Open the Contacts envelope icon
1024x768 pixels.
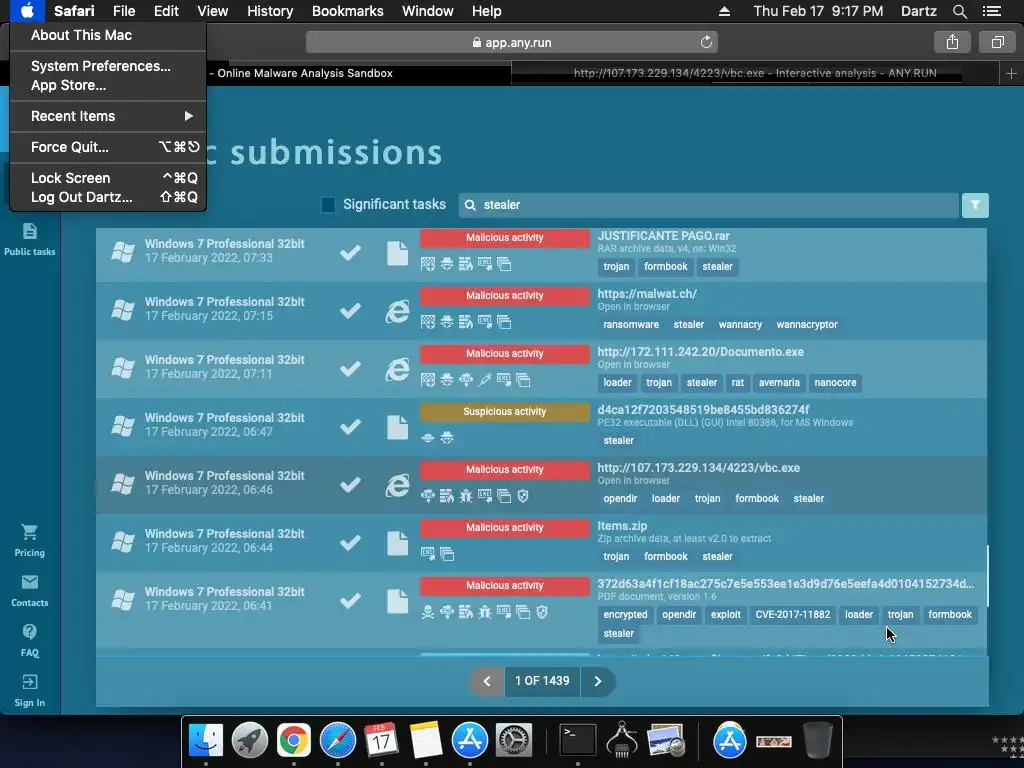29,582
